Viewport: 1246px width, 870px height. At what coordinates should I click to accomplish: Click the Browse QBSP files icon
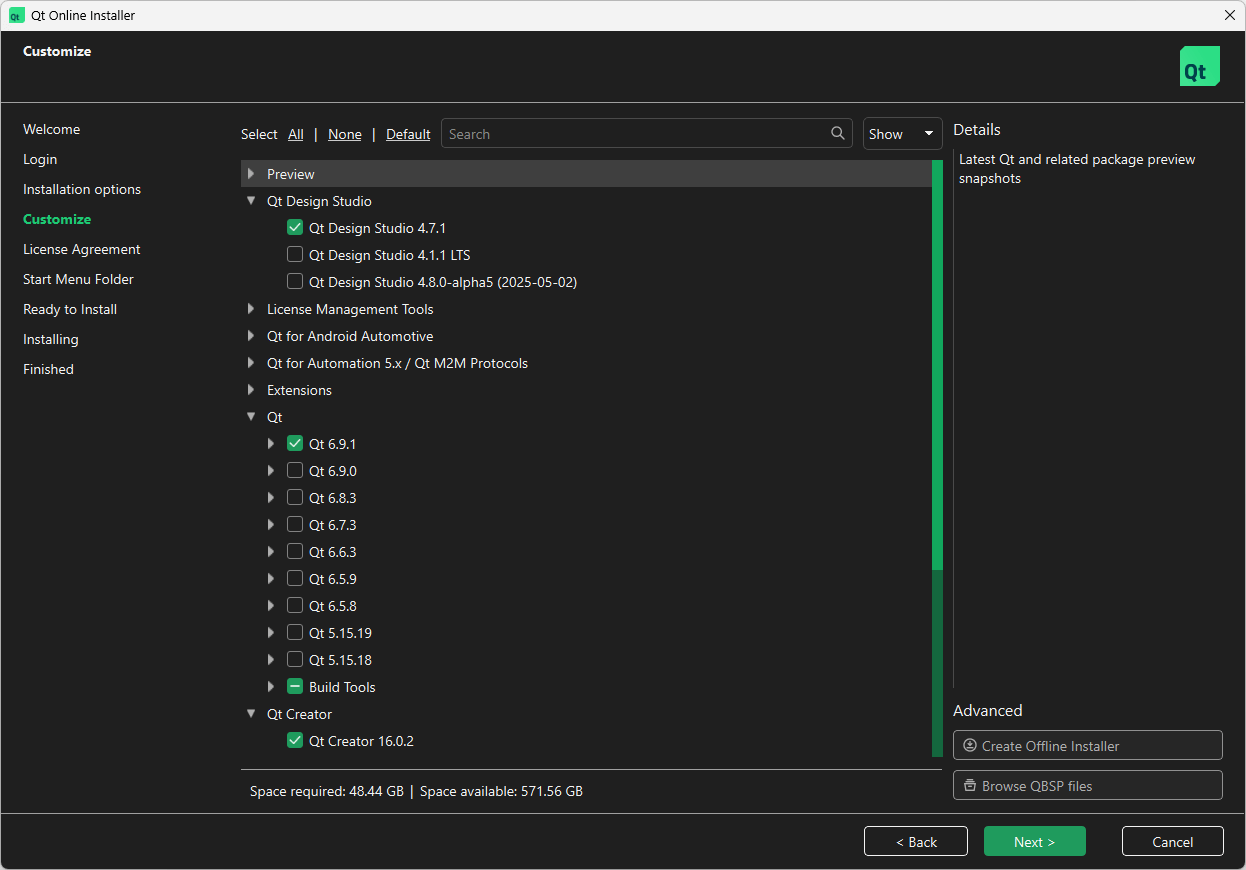[969, 786]
